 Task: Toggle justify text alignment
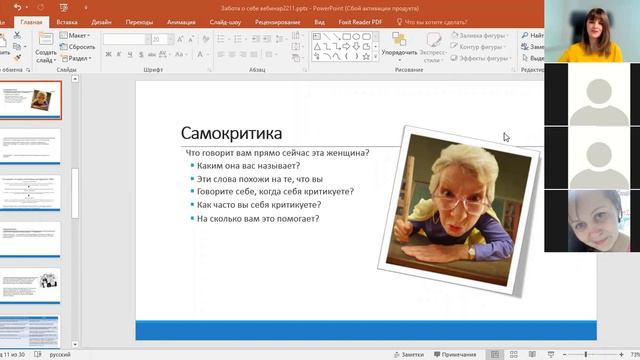point(253,54)
